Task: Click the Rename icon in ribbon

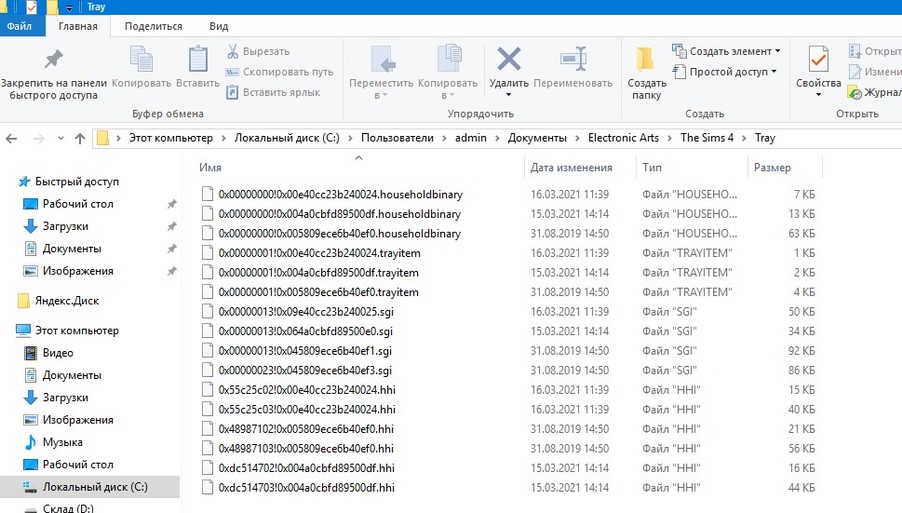Action: tap(572, 60)
